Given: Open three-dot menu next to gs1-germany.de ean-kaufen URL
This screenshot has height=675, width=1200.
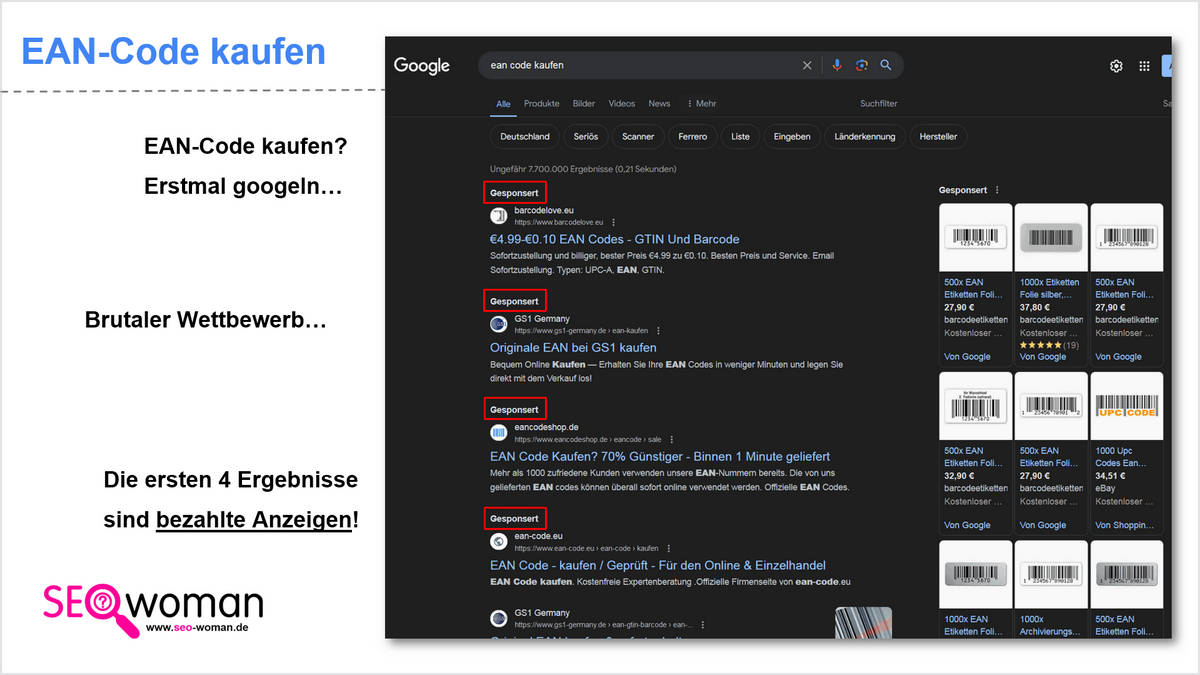Looking at the screenshot, I should tap(658, 331).
